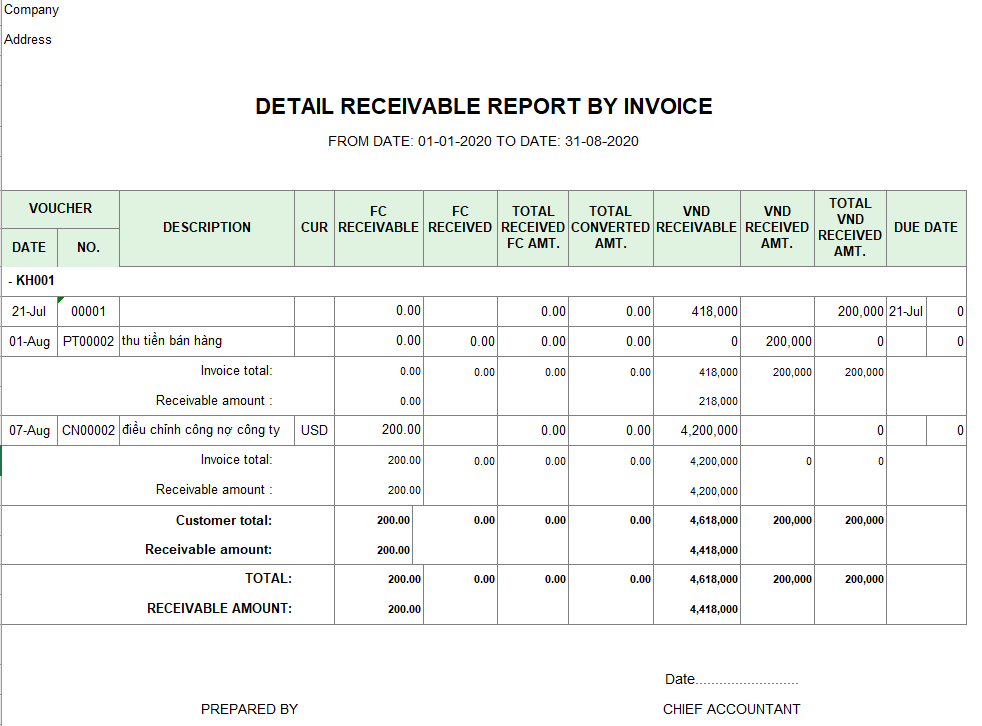Click the Company label cell
The width and height of the screenshot is (982, 726).
point(32,10)
